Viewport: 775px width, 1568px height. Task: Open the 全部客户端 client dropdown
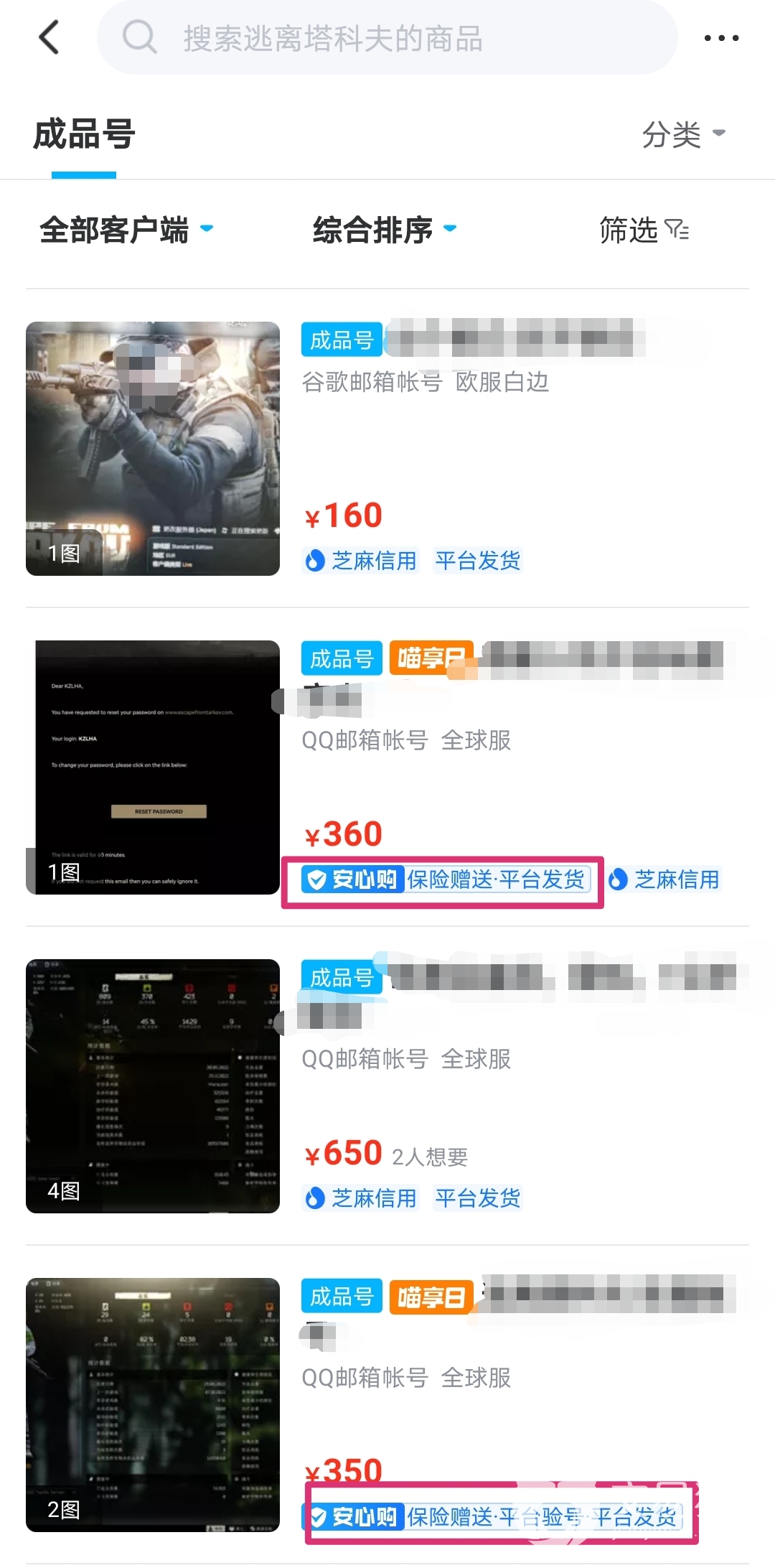[126, 230]
